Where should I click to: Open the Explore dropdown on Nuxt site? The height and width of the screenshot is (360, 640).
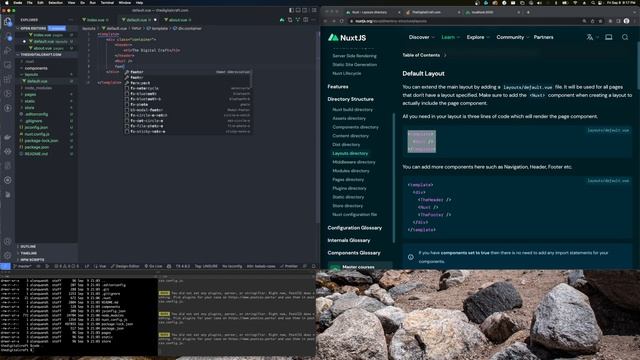pyautogui.click(x=478, y=37)
